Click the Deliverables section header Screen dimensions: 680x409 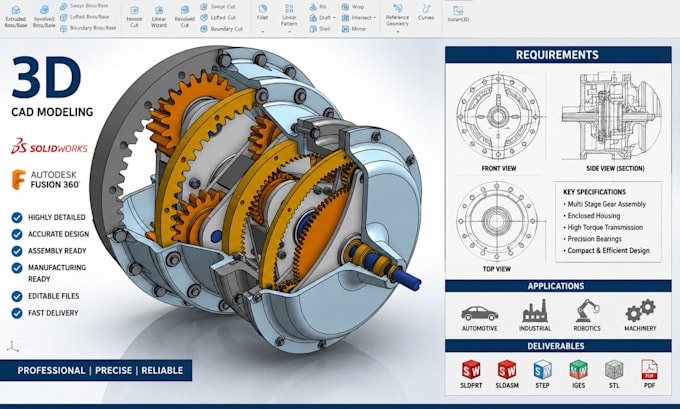(558, 346)
